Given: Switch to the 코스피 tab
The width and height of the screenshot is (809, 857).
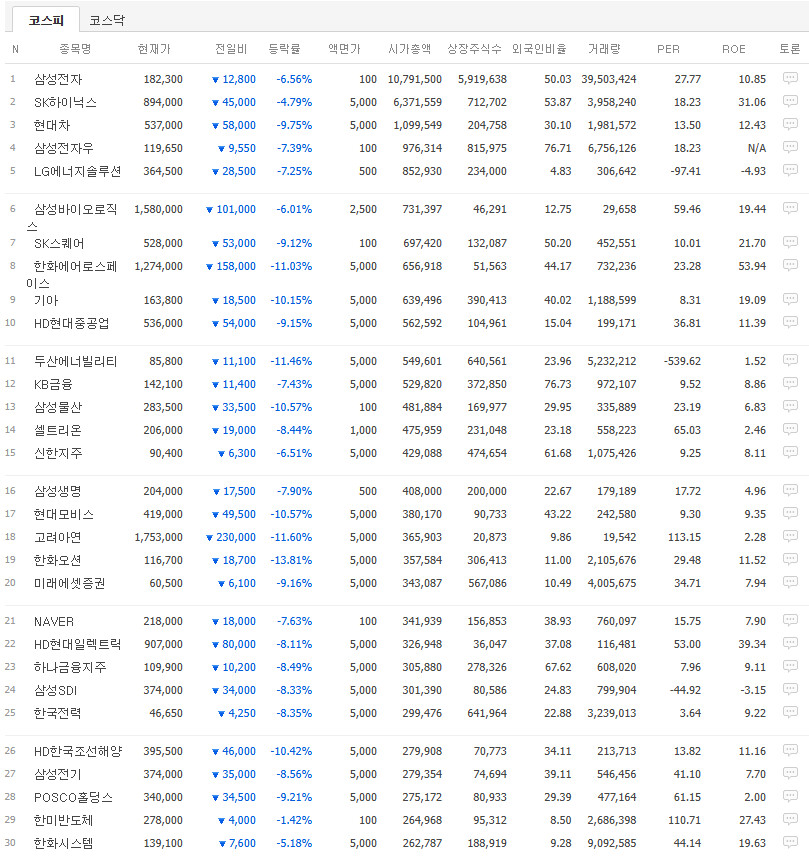Looking at the screenshot, I should [46, 20].
